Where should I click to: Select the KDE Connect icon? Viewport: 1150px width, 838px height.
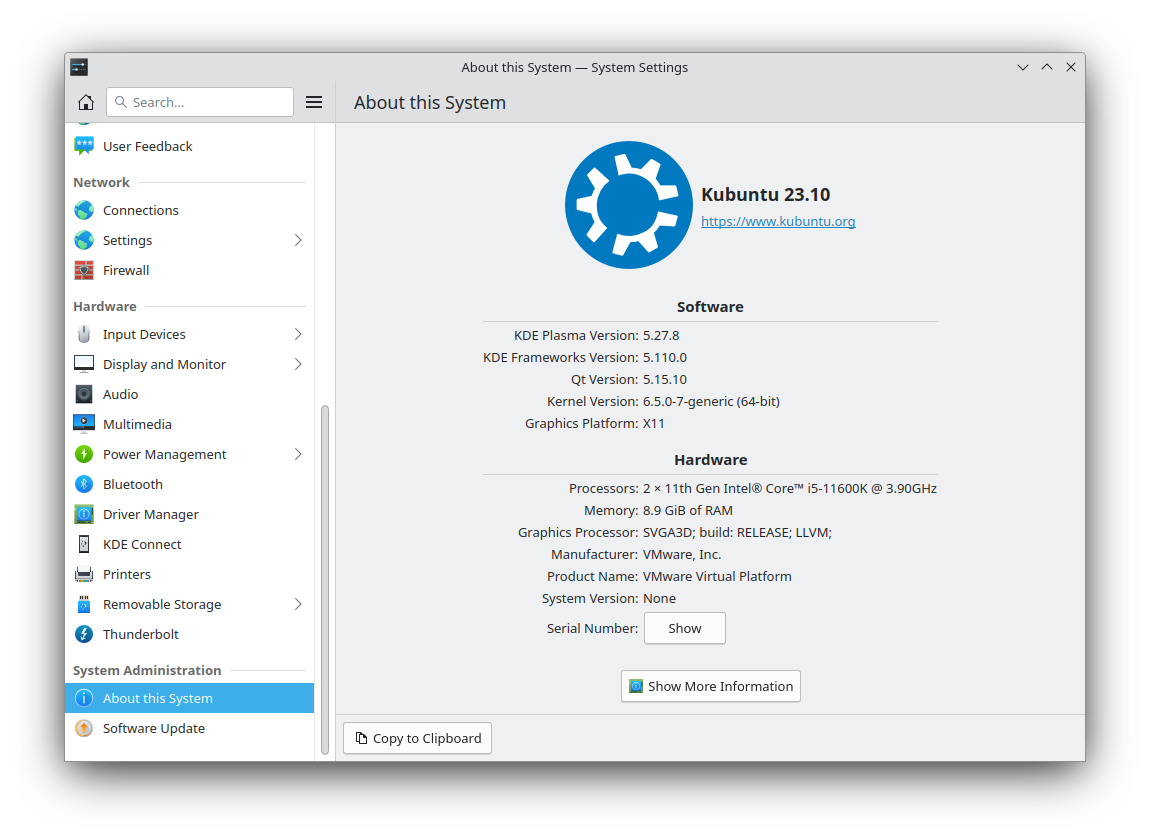[x=84, y=544]
